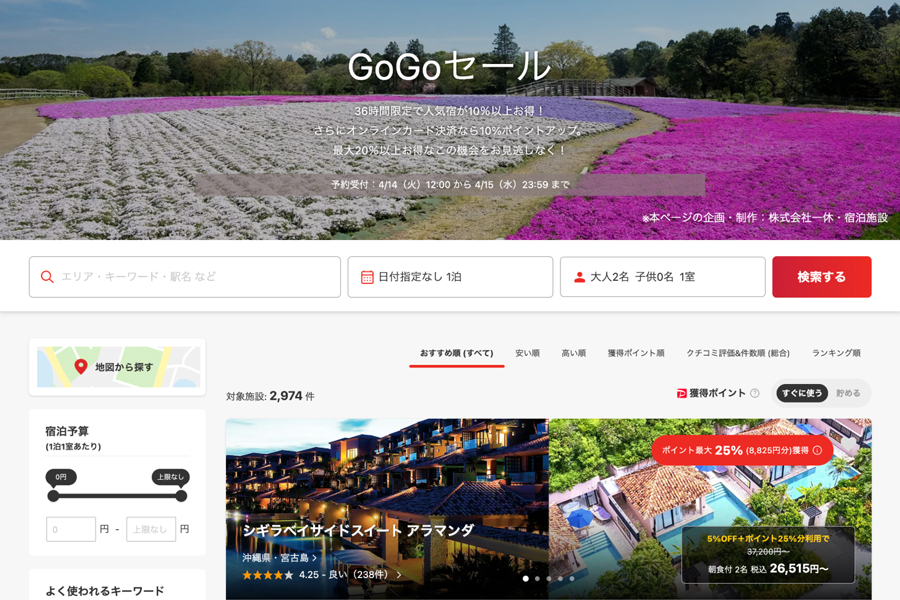Sort by 安い順 tab
Screen dimensions: 900x600
pyautogui.click(x=527, y=353)
